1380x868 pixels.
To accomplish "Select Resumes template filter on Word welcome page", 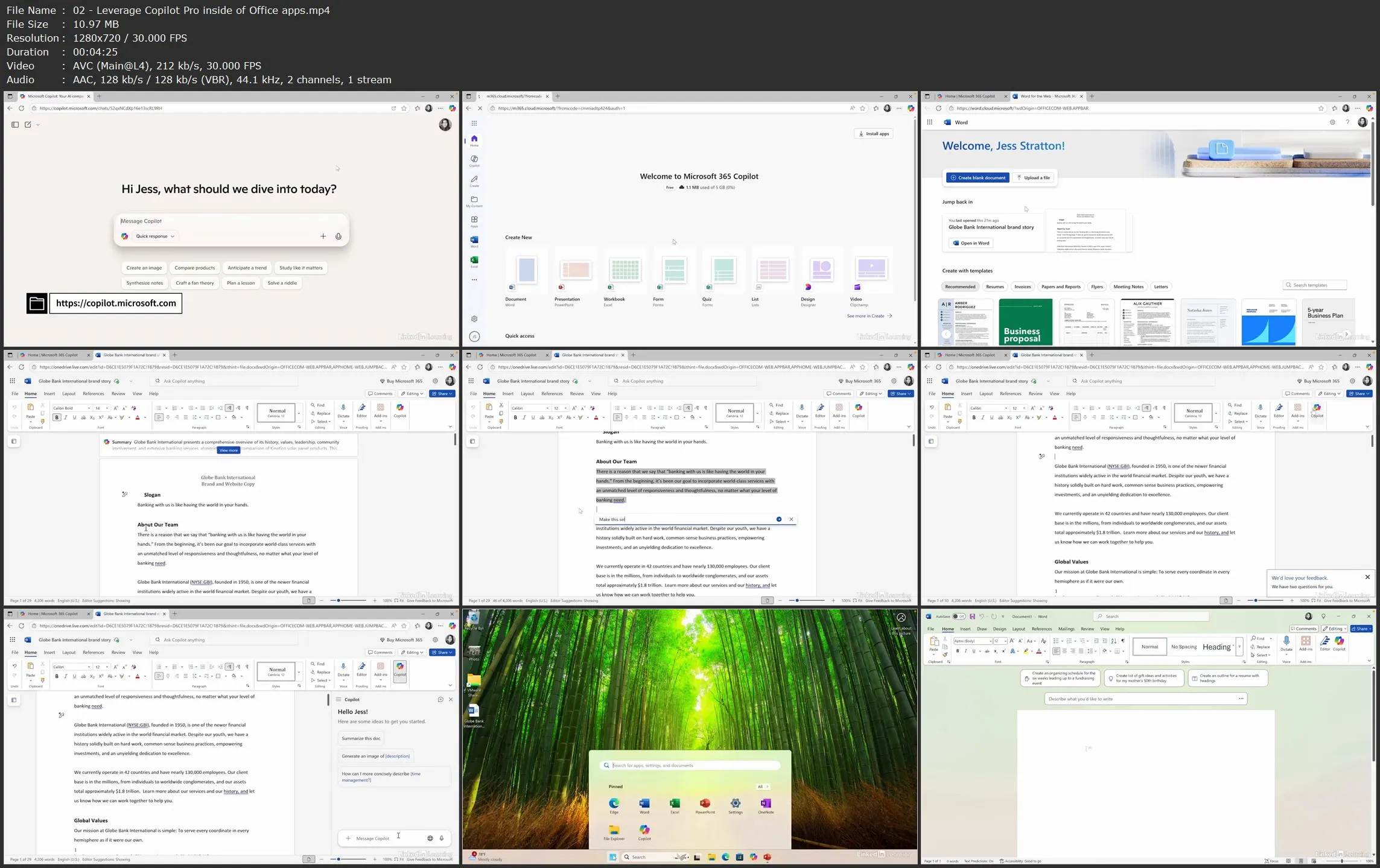I will click(995, 287).
